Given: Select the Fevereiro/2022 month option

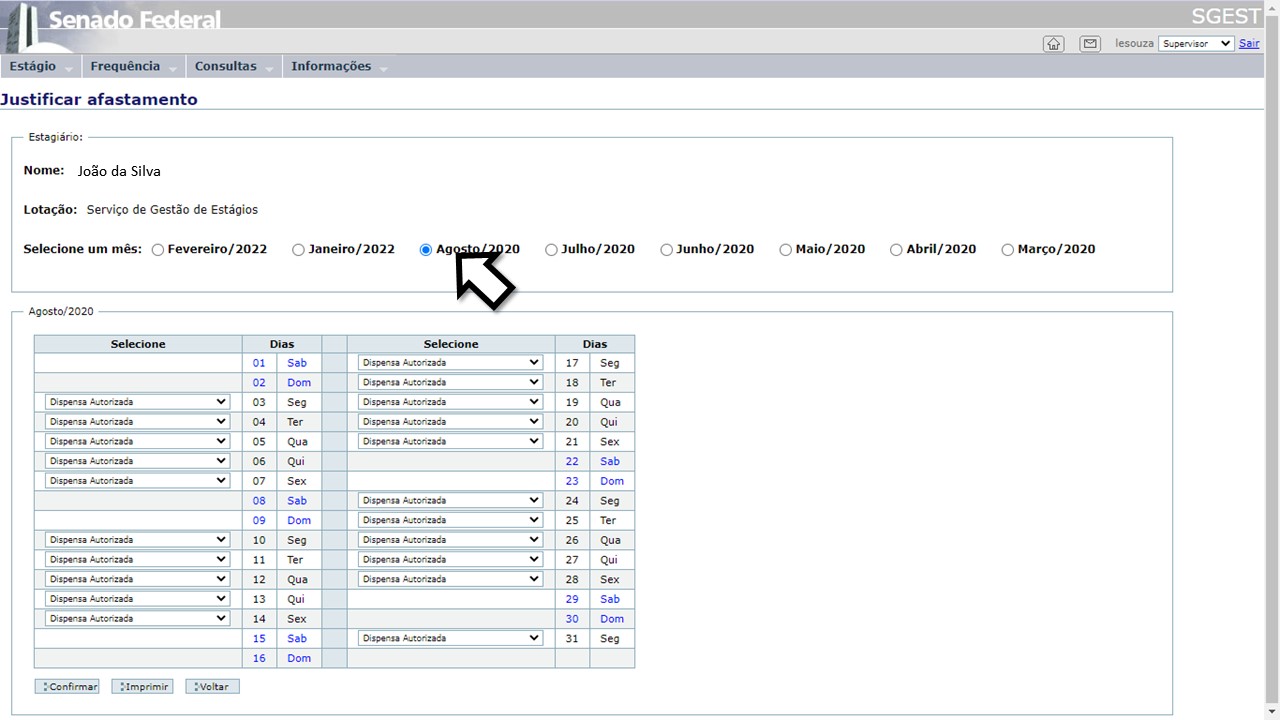Looking at the screenshot, I should click(x=158, y=250).
